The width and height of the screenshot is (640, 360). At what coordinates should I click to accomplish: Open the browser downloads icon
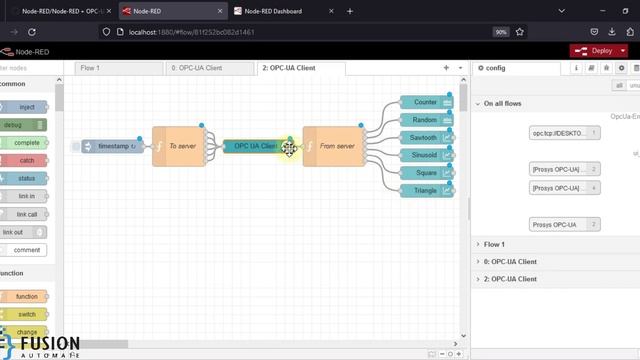(x=612, y=32)
